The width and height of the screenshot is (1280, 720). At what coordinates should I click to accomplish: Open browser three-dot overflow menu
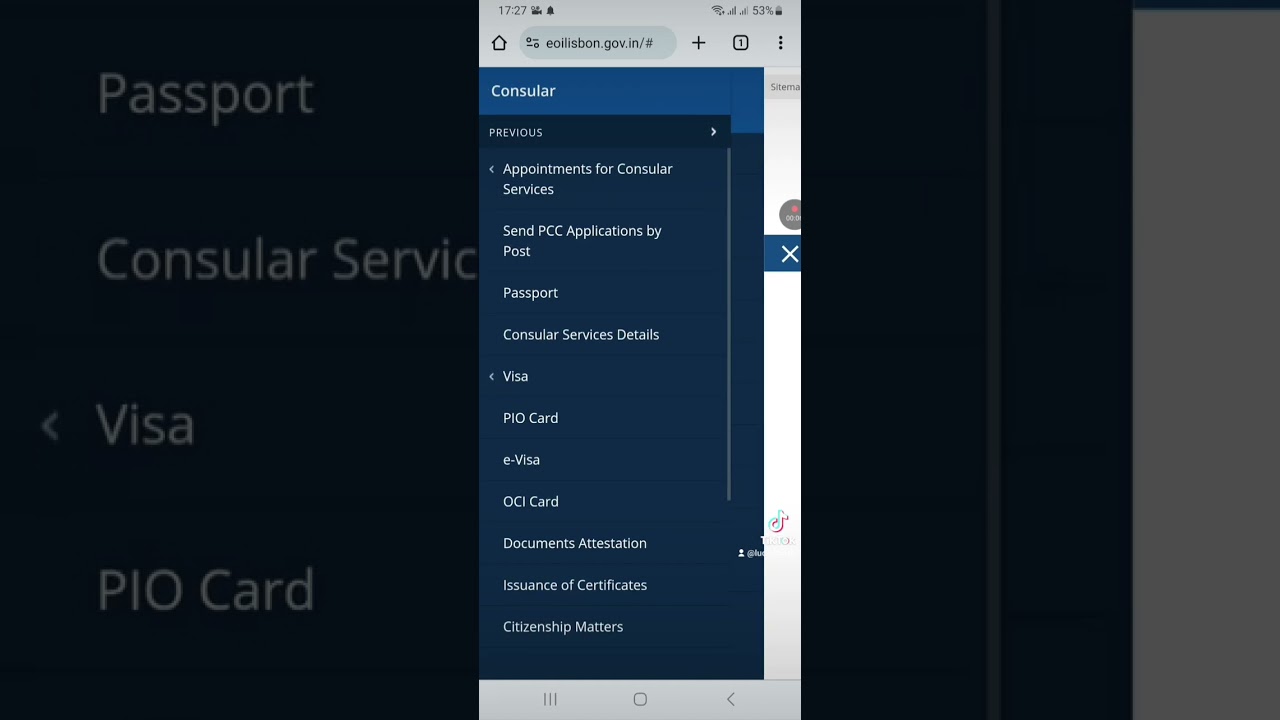(780, 43)
